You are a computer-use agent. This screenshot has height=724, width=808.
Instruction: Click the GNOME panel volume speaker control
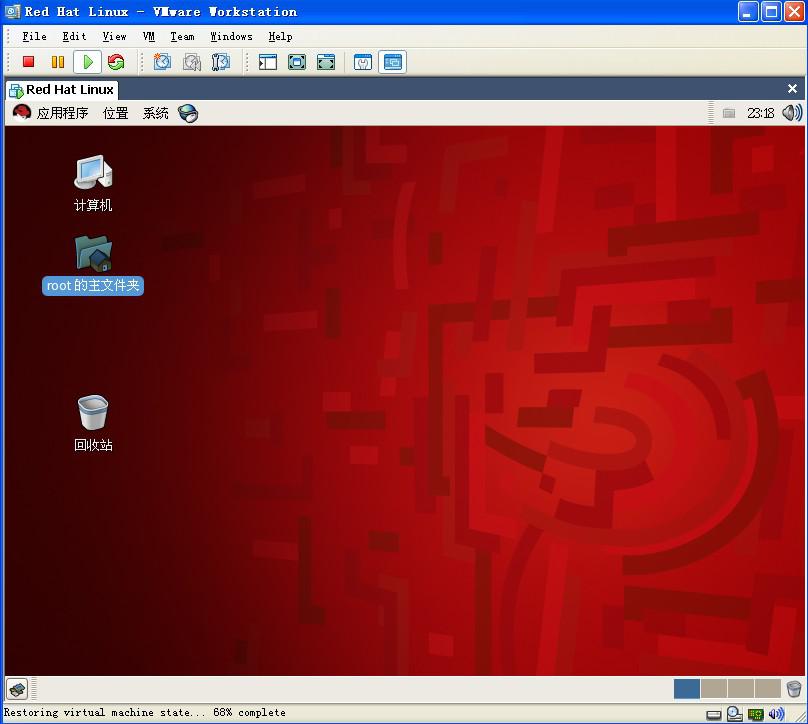pos(791,113)
